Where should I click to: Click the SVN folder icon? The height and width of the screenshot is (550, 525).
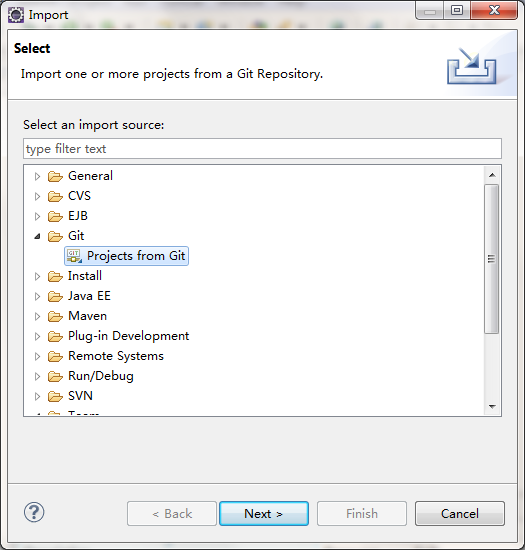(55, 396)
